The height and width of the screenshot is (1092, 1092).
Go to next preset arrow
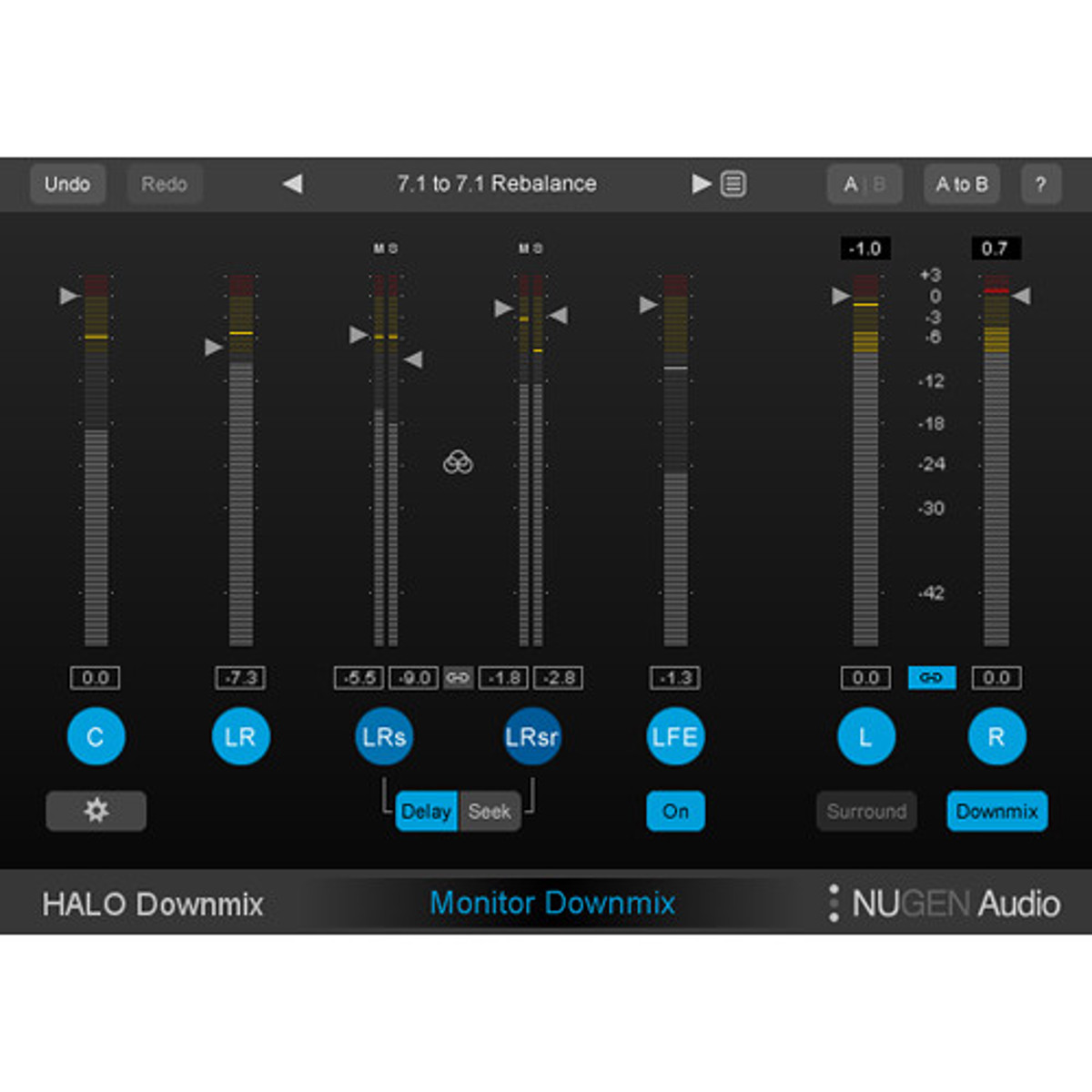click(701, 184)
